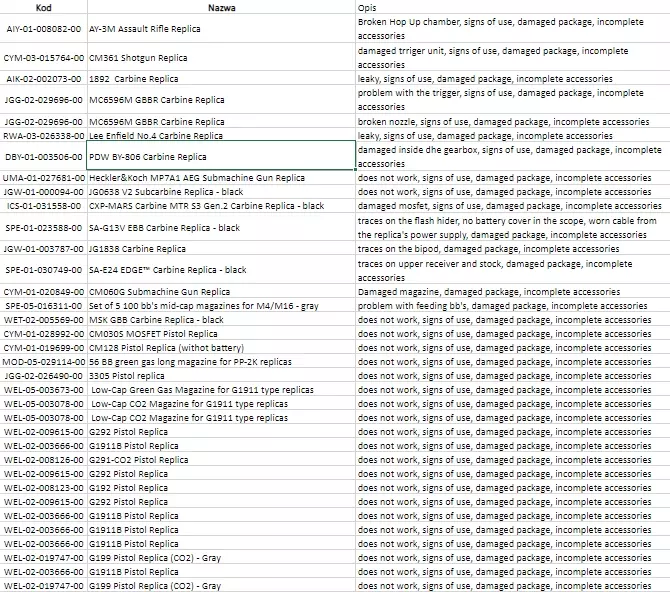670x592 pixels.
Task: Select code cell CYM-03-015764-00
Action: (43, 57)
